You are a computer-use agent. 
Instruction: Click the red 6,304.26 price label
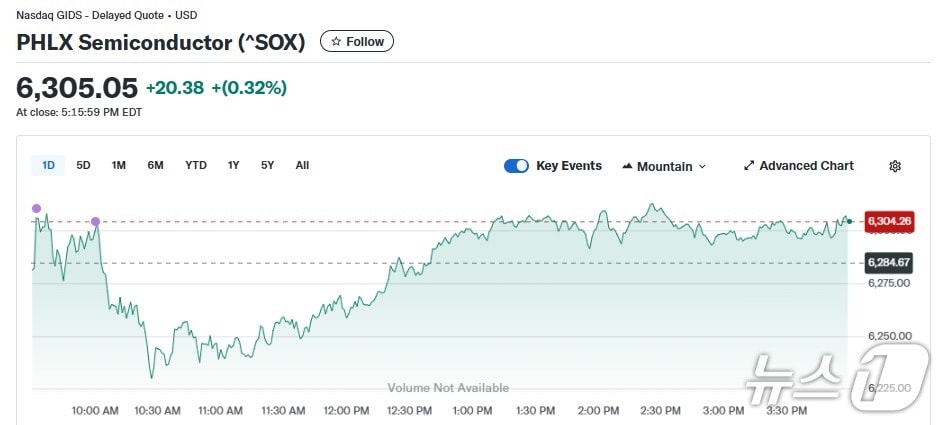tap(890, 221)
